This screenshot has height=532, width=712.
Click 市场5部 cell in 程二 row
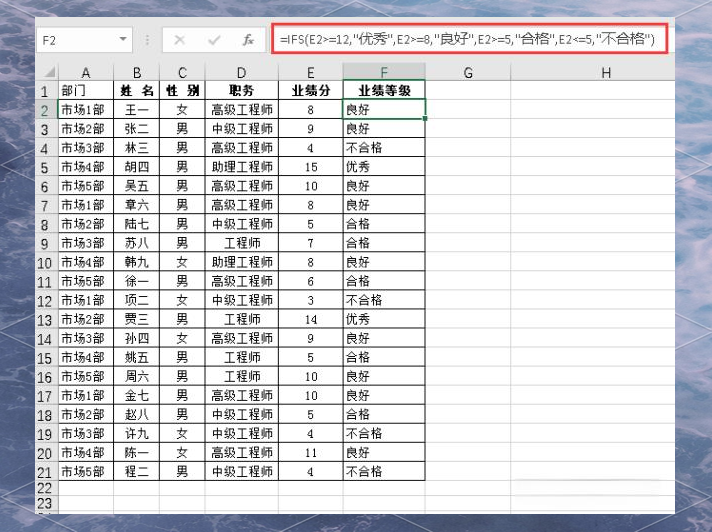click(86, 472)
